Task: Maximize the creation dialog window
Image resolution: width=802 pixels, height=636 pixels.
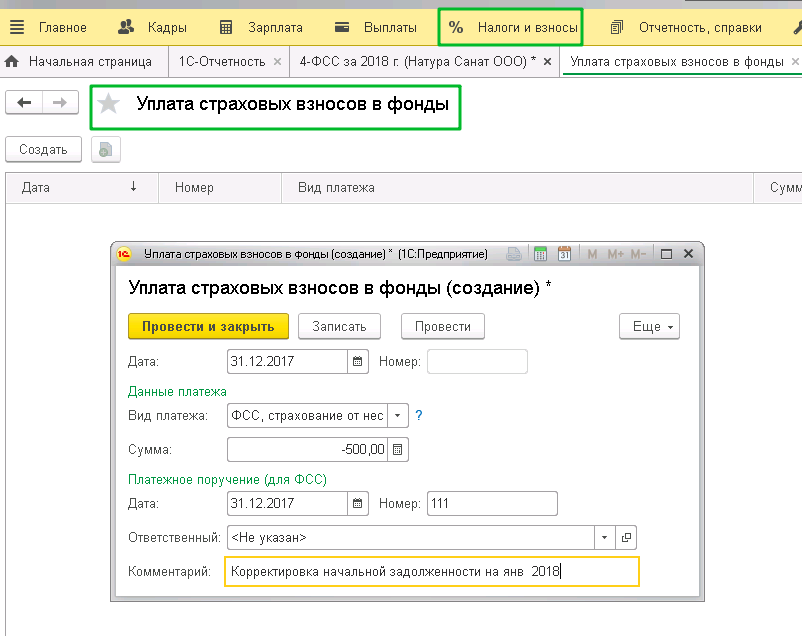Action: (x=666, y=254)
